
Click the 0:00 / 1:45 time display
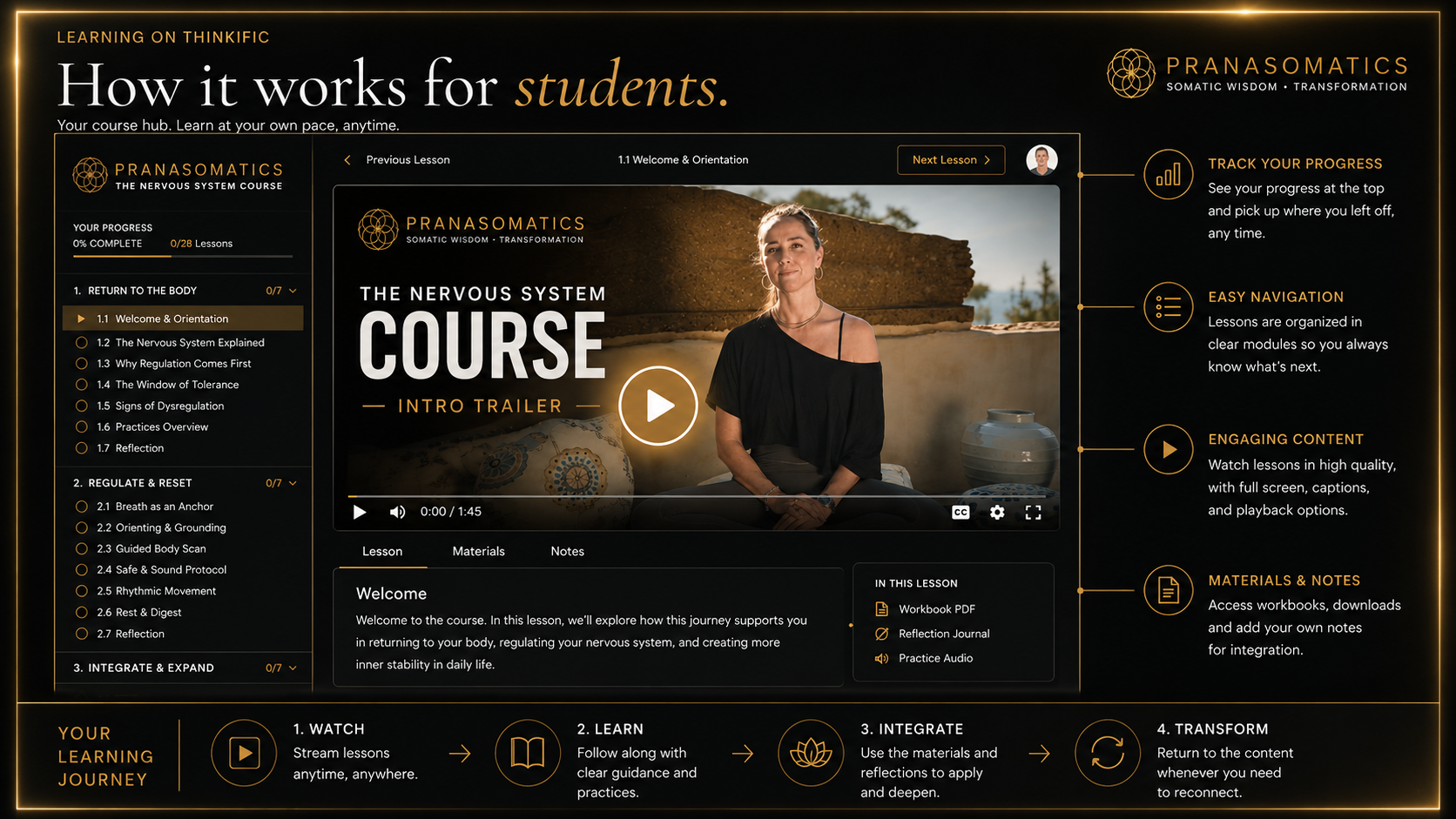[450, 512]
